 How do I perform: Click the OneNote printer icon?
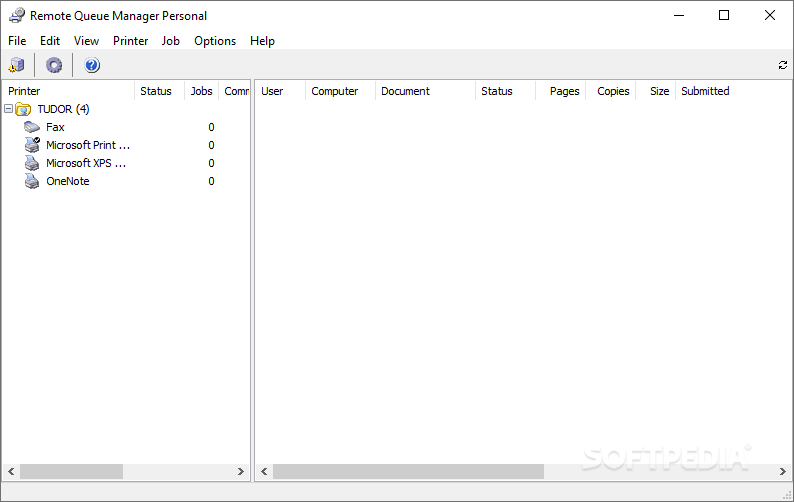click(32, 181)
